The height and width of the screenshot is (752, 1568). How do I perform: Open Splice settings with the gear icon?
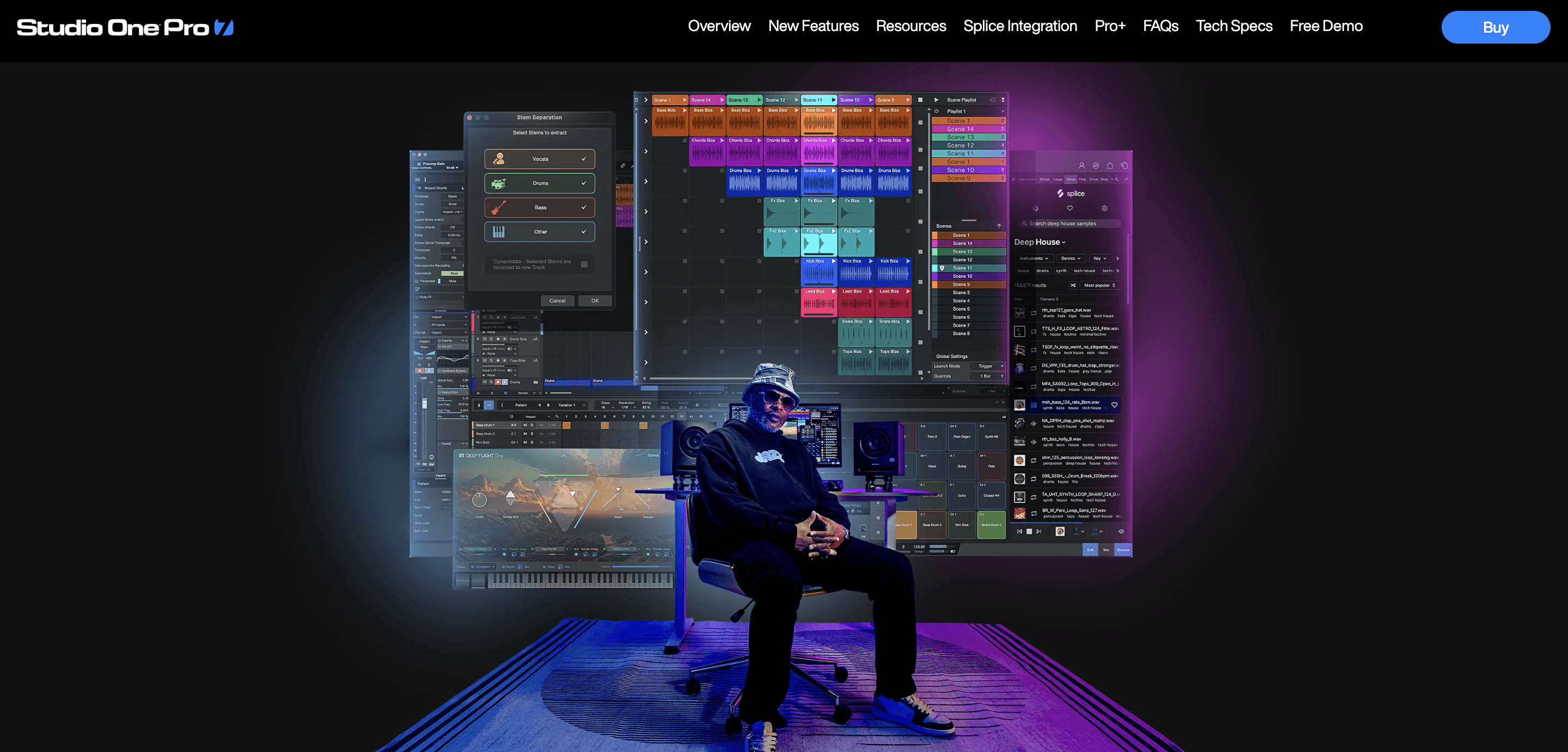[x=1104, y=208]
